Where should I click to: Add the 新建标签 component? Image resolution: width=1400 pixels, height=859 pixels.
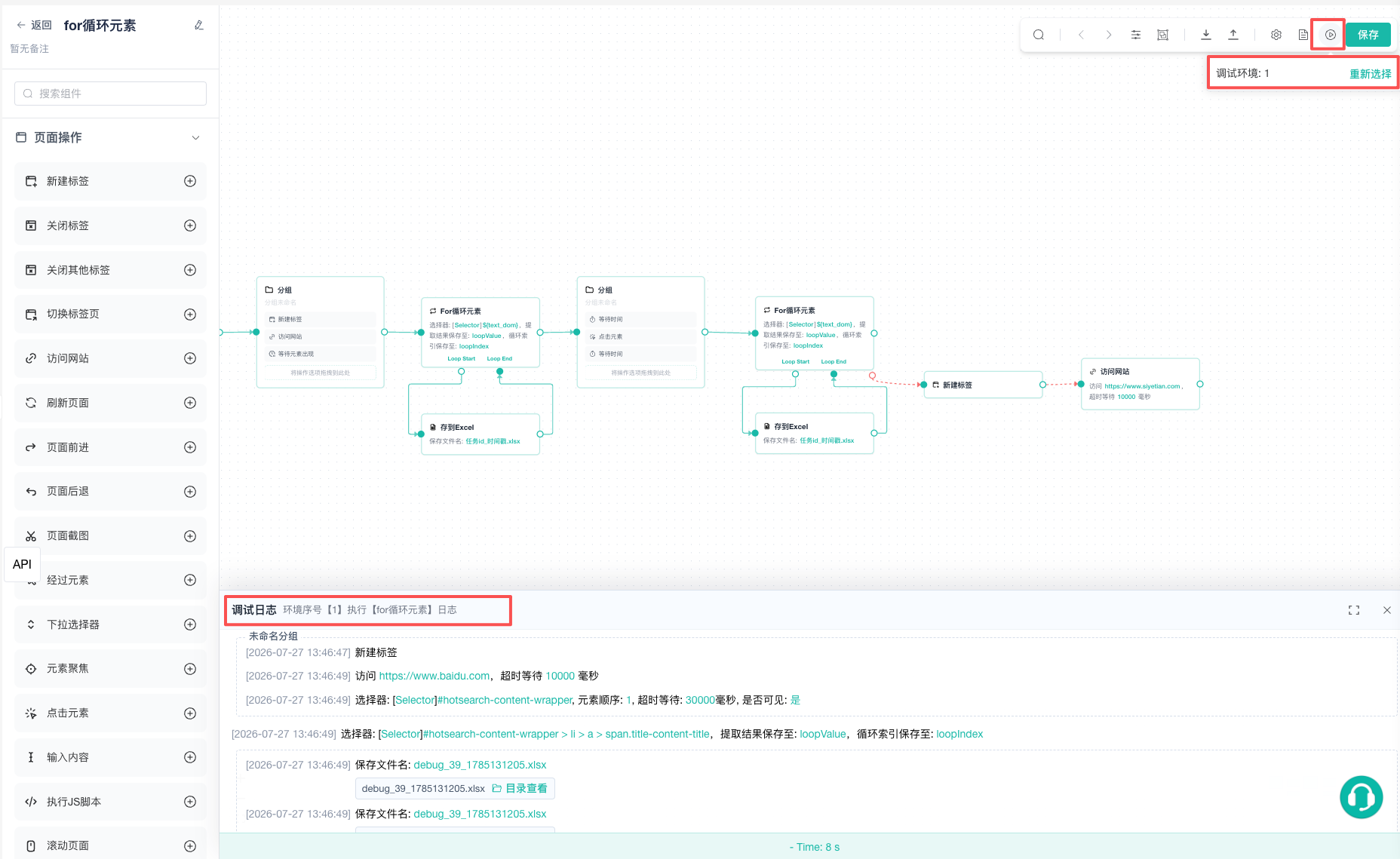[x=190, y=181]
